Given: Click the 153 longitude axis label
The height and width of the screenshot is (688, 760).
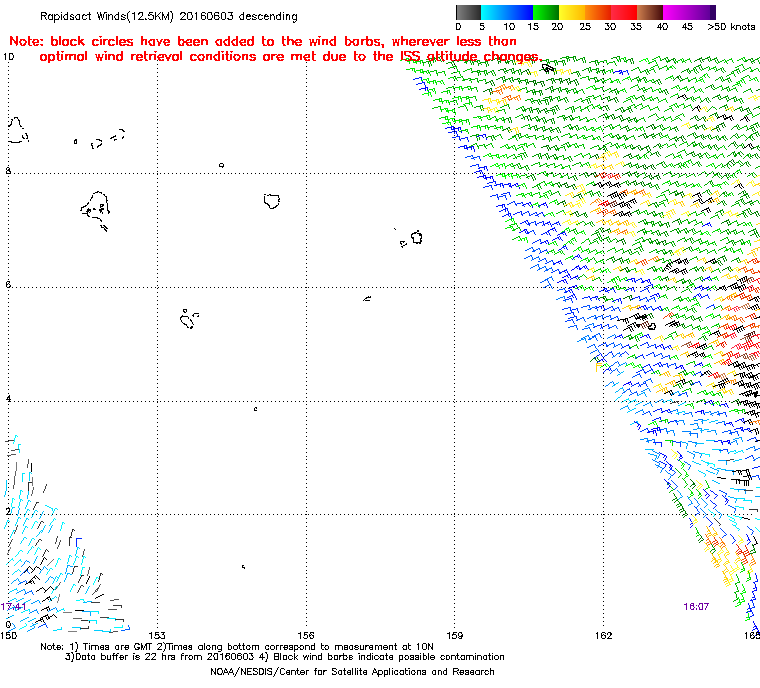Looking at the screenshot, I should (x=157, y=635).
